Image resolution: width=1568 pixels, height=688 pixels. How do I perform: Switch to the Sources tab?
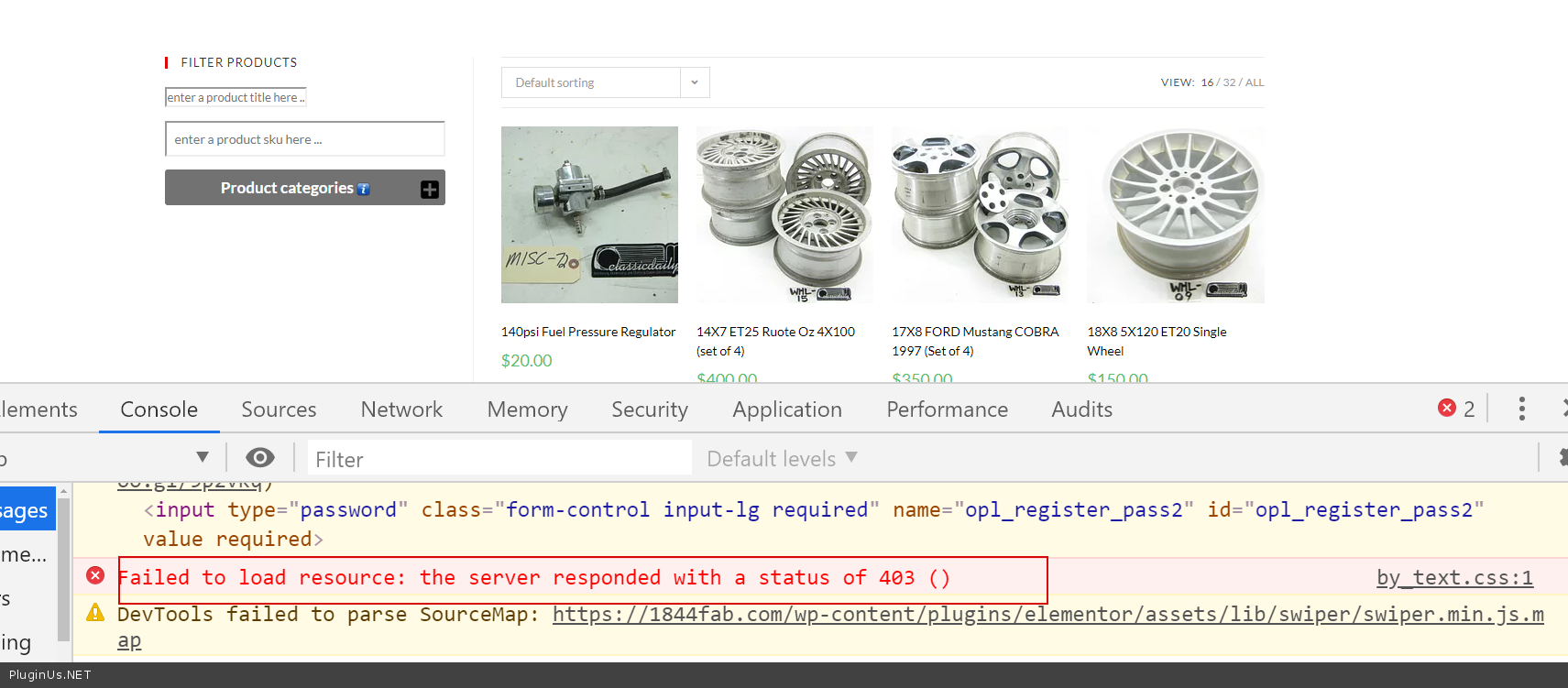pos(279,410)
